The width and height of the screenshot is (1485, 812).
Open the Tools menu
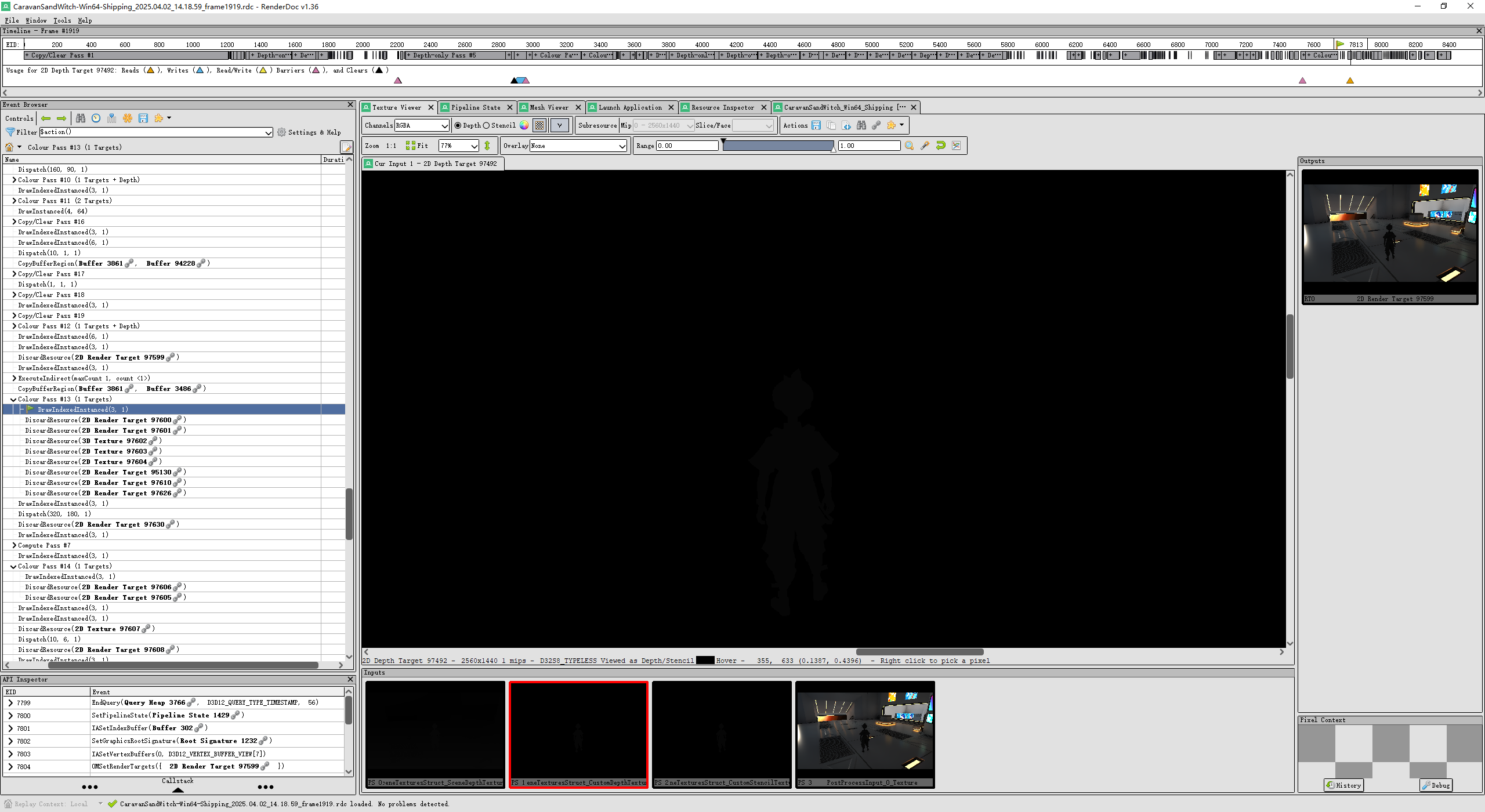(62, 20)
